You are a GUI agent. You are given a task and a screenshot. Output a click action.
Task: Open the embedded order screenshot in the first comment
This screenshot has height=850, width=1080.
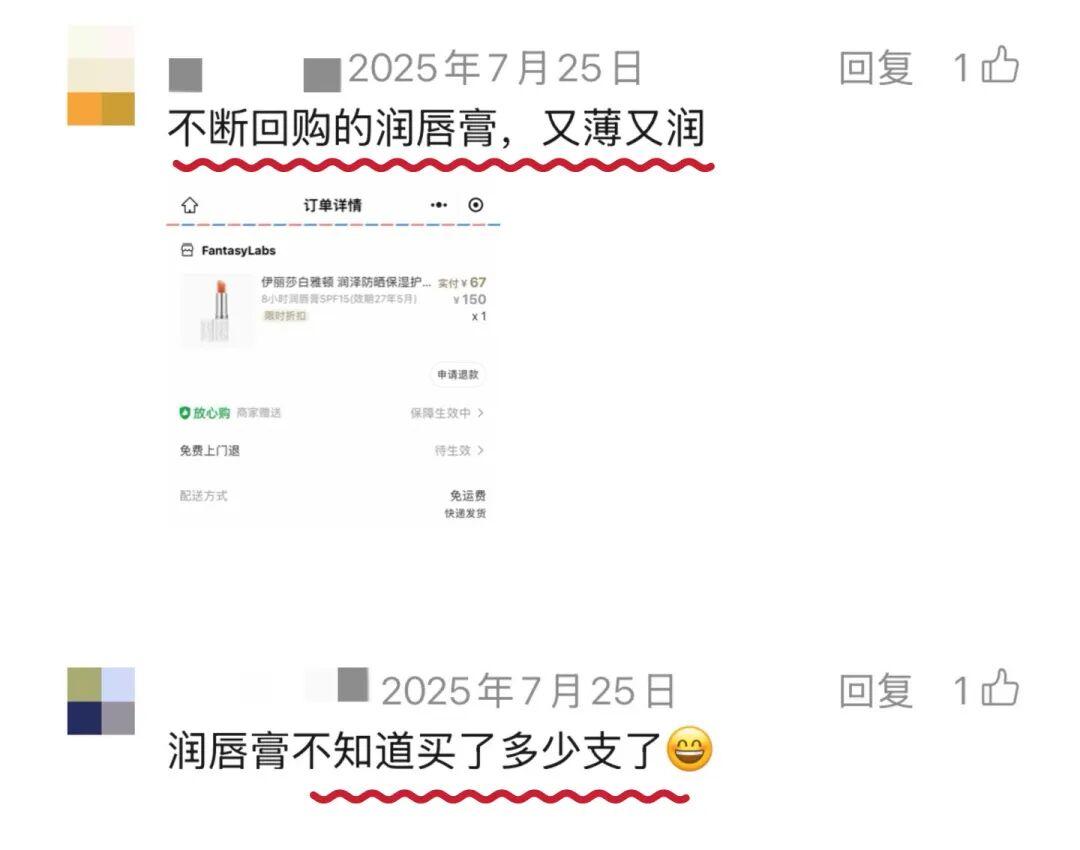(333, 355)
